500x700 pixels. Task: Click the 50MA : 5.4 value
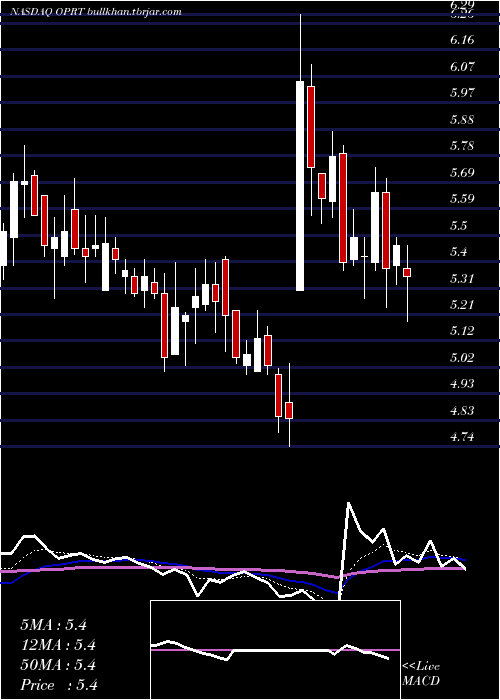coord(58,665)
